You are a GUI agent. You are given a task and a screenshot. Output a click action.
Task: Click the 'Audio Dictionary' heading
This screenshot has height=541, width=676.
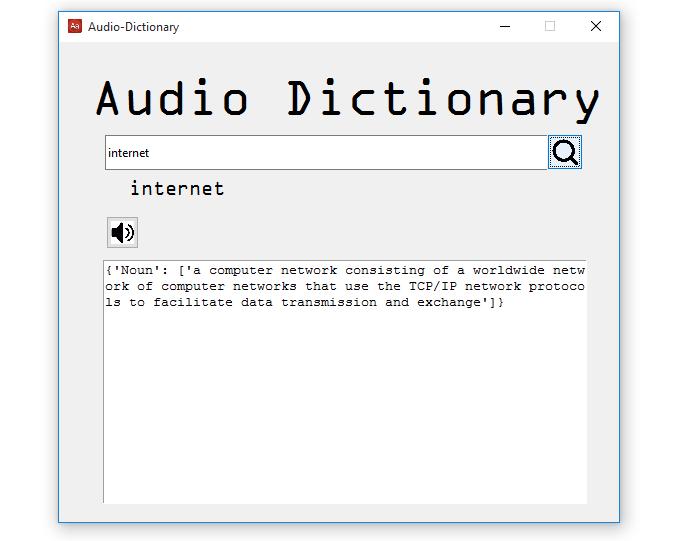(x=347, y=98)
